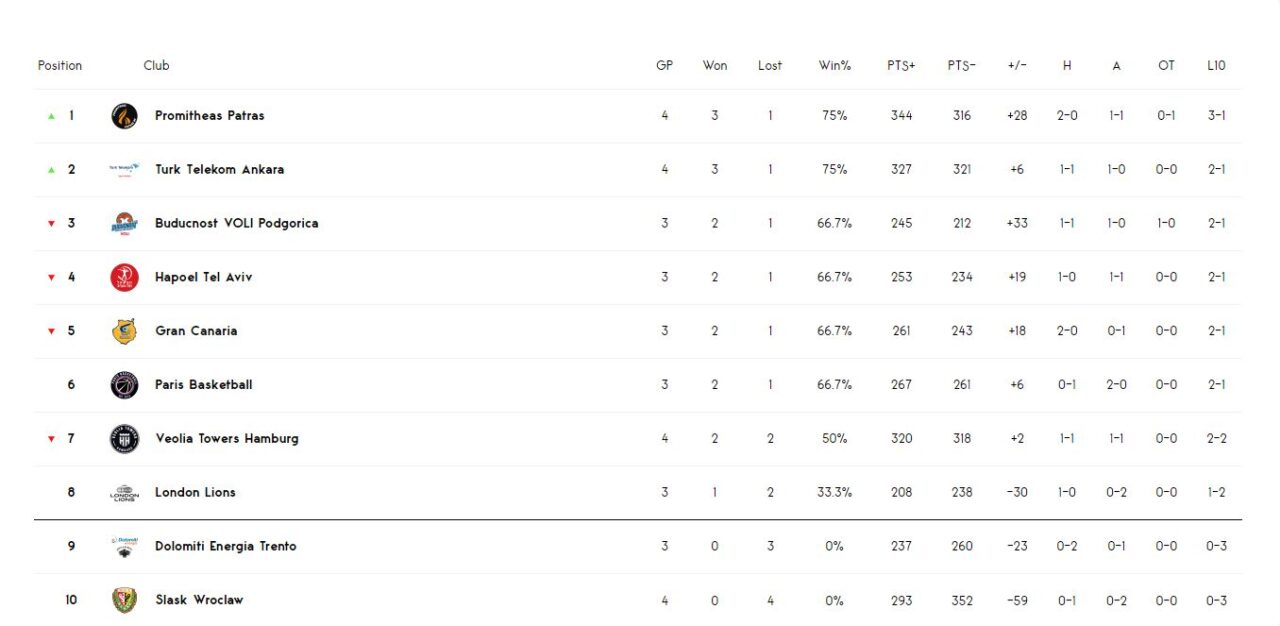1280x626 pixels.
Task: Click the Veolia Towers Hamburg logo
Action: click(124, 439)
